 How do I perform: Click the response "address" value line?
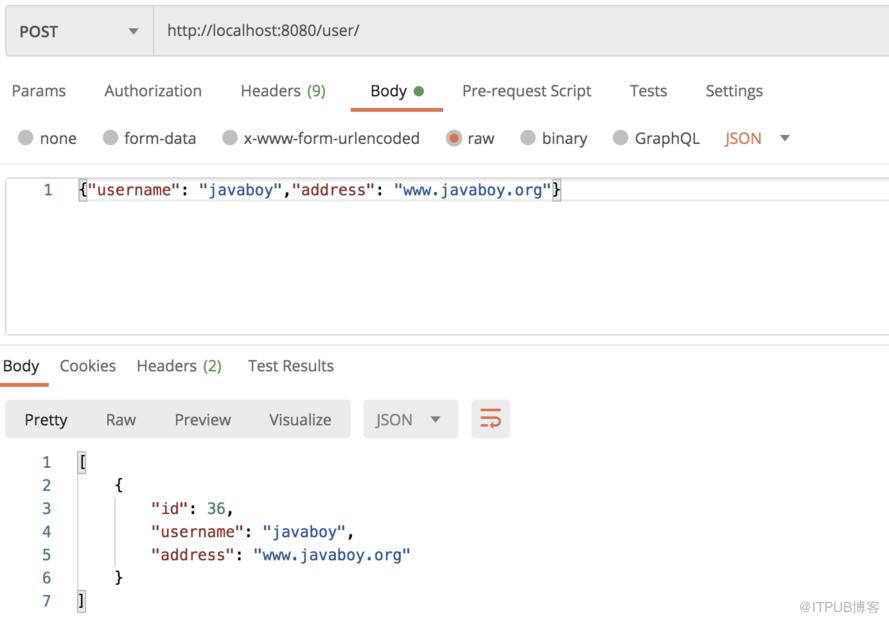(280, 555)
